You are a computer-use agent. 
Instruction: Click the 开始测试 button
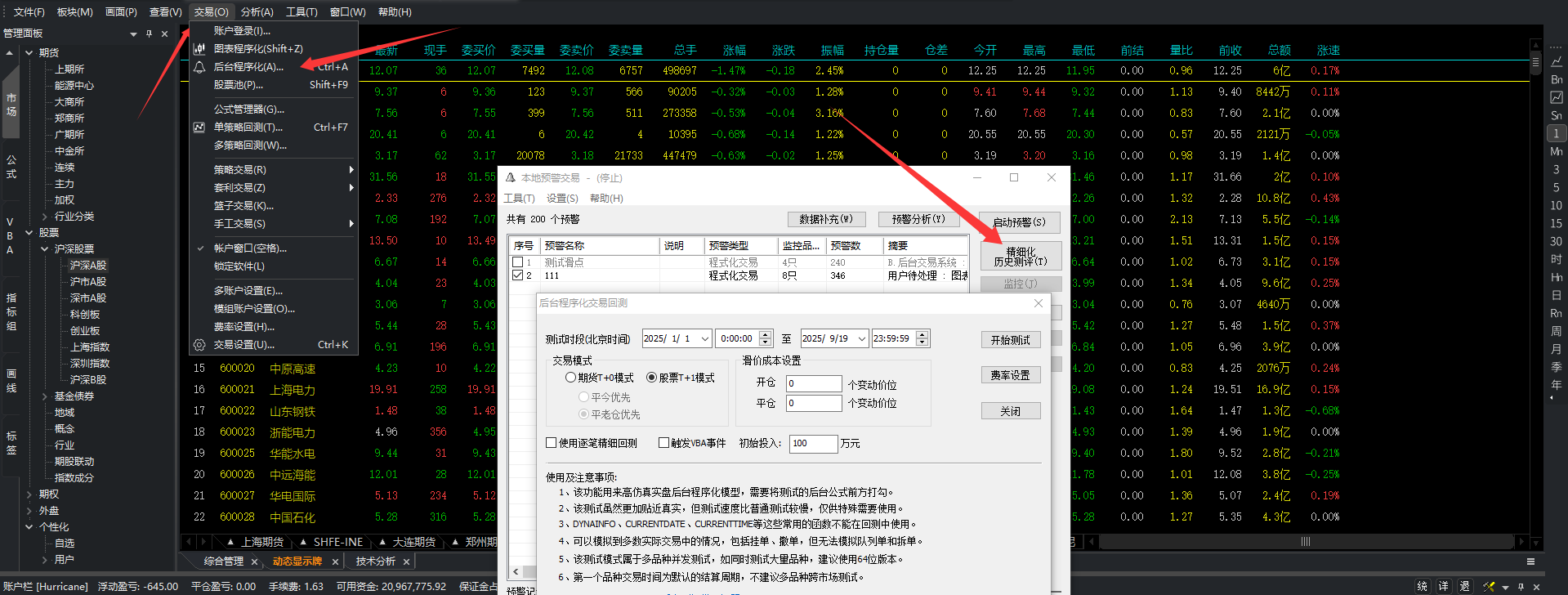point(1010,340)
